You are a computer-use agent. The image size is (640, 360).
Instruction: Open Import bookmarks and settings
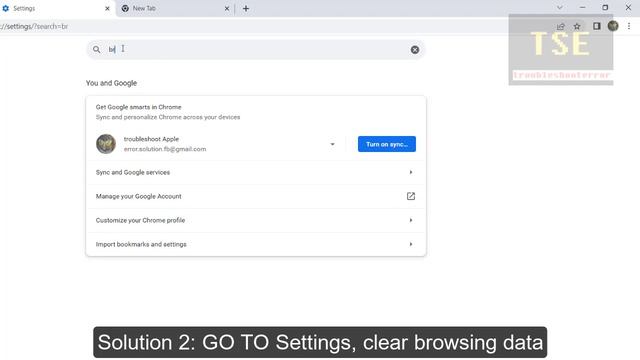[256, 244]
